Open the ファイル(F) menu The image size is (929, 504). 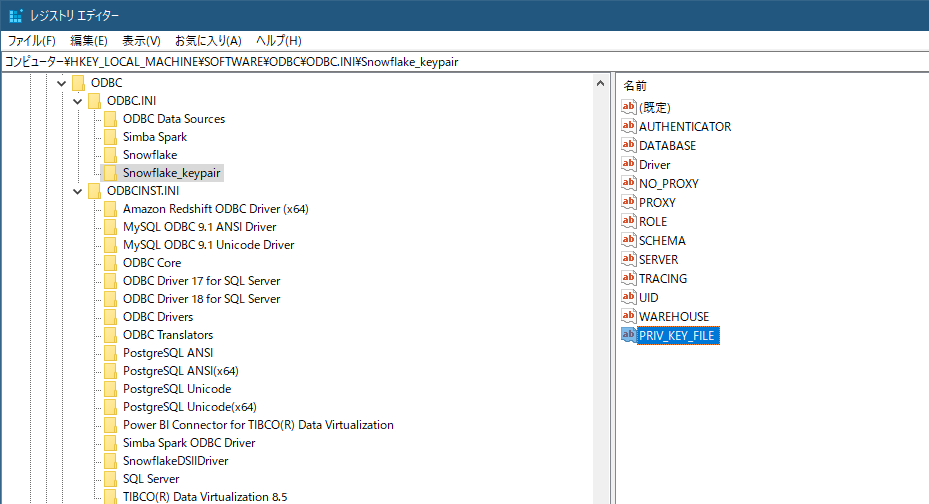pyautogui.click(x=31, y=41)
